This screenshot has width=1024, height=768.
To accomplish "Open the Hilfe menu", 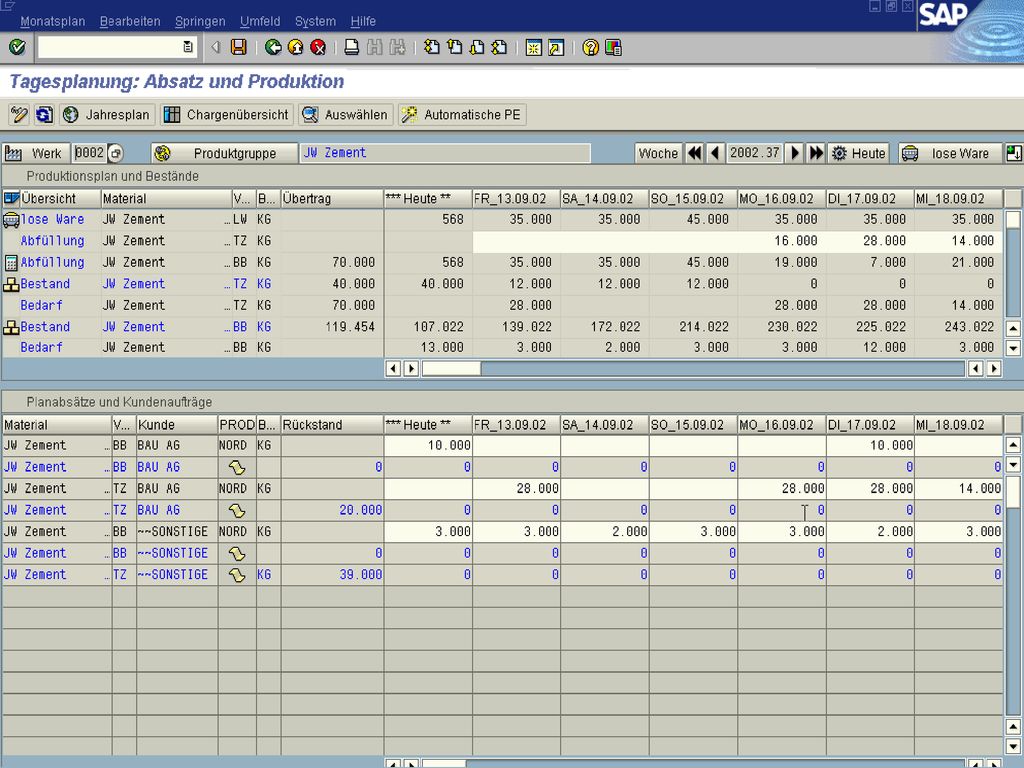I will pos(363,22).
